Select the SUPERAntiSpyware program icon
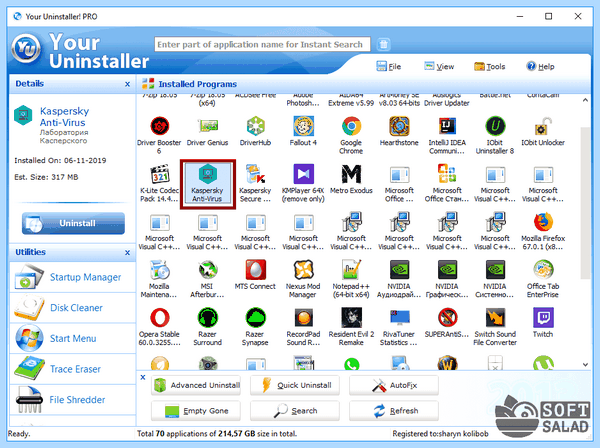Viewport: 600px width, 448px height. click(447, 318)
